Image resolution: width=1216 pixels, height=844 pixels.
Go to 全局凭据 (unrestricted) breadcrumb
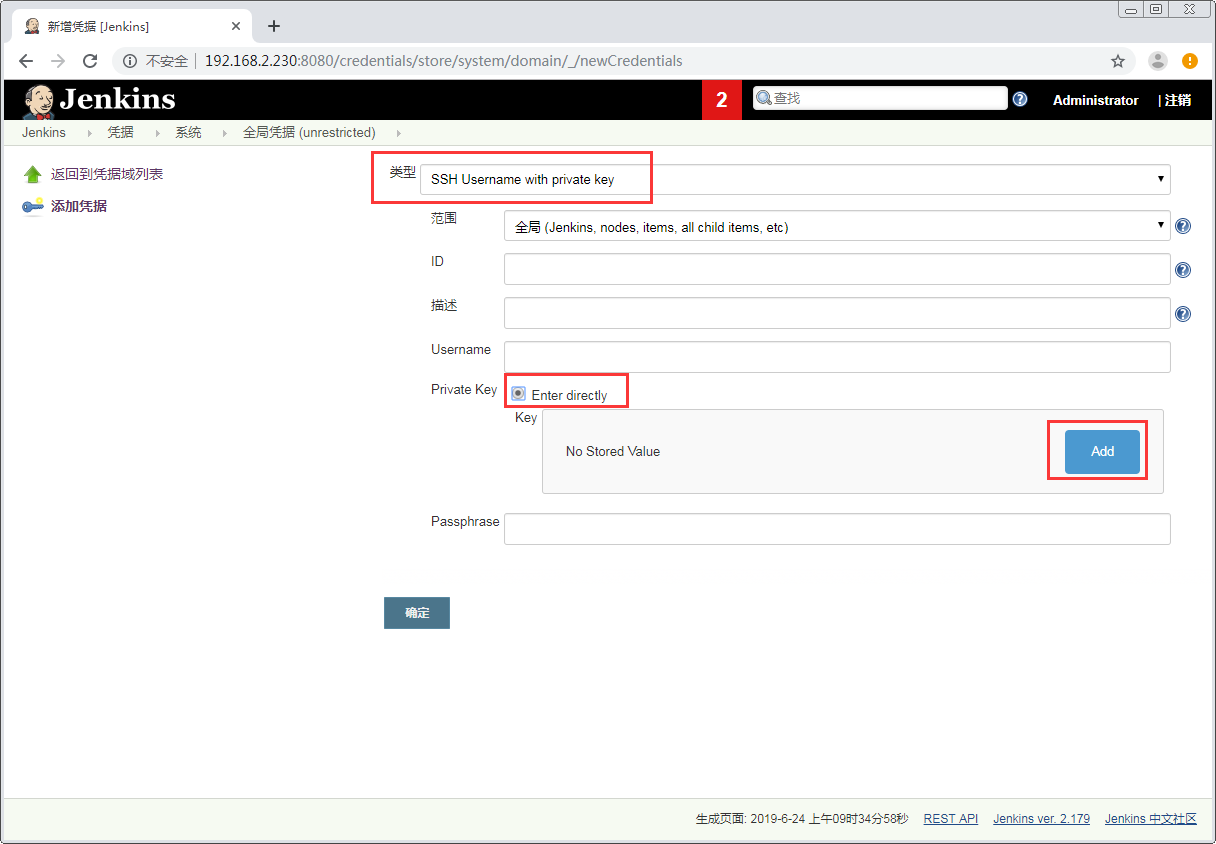tap(309, 132)
